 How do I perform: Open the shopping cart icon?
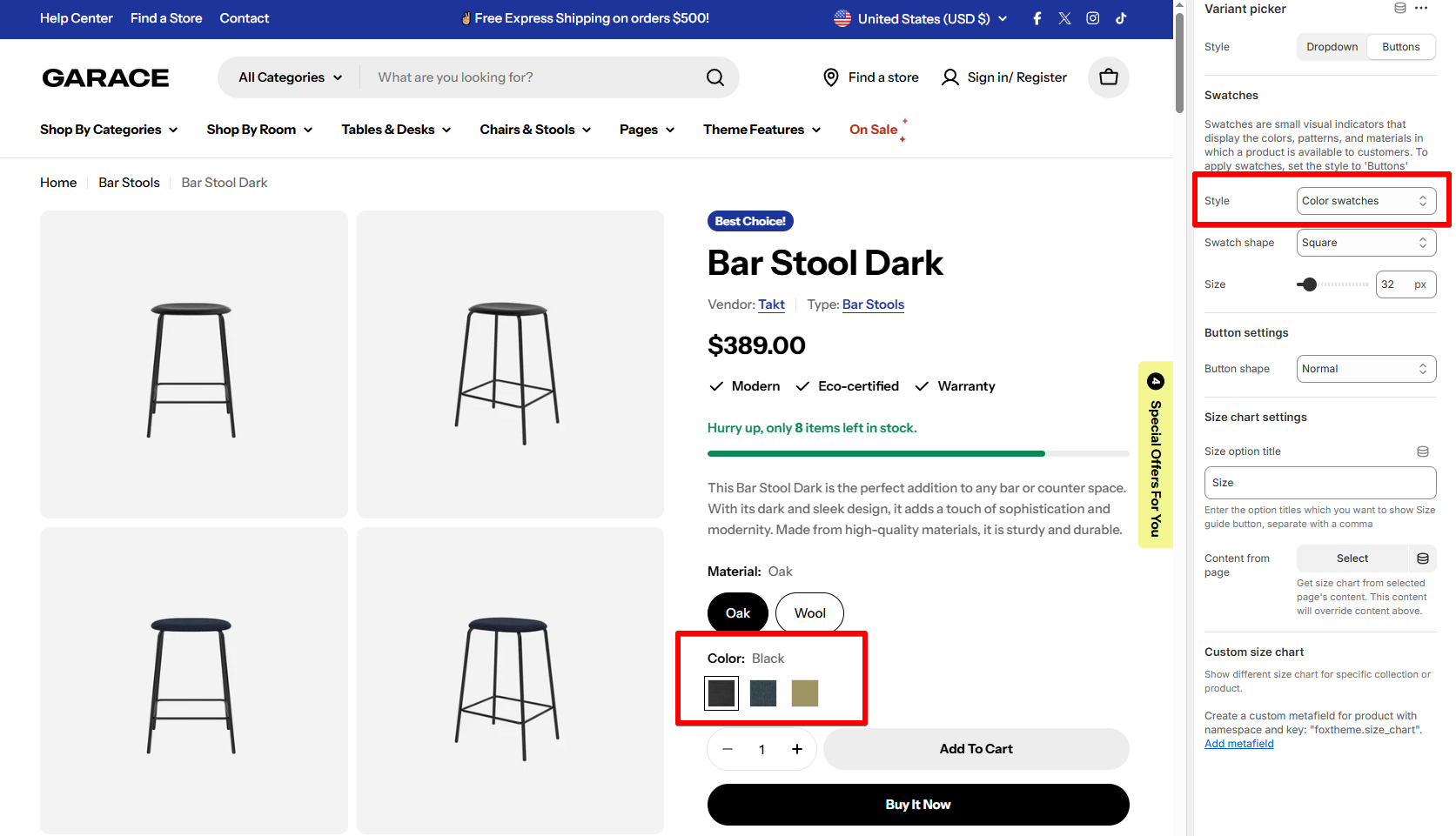1108,77
